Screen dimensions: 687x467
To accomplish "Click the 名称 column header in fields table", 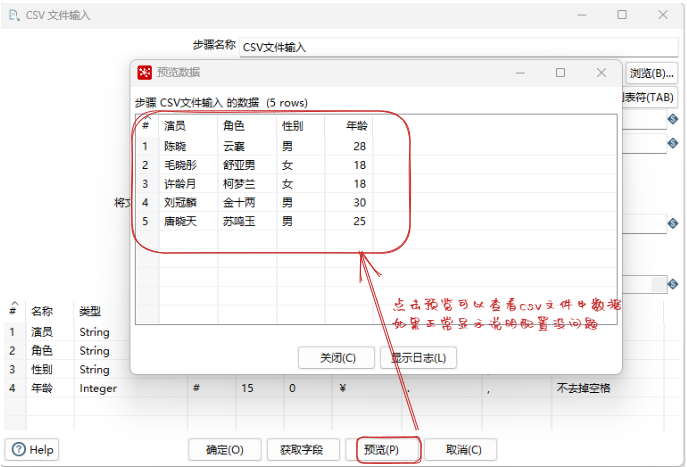I will click(42, 311).
